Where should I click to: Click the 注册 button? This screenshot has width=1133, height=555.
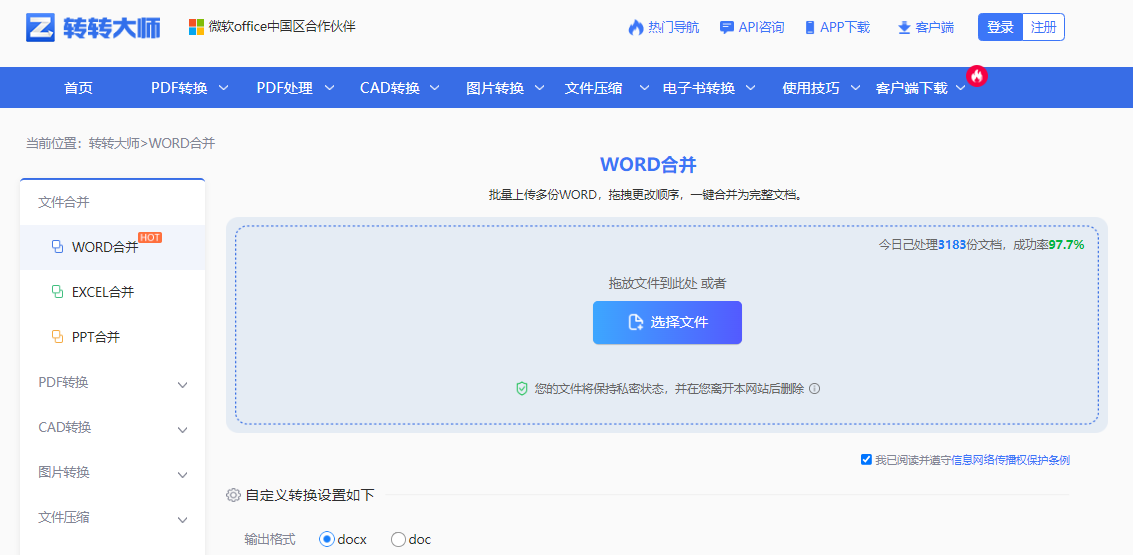(1043, 27)
